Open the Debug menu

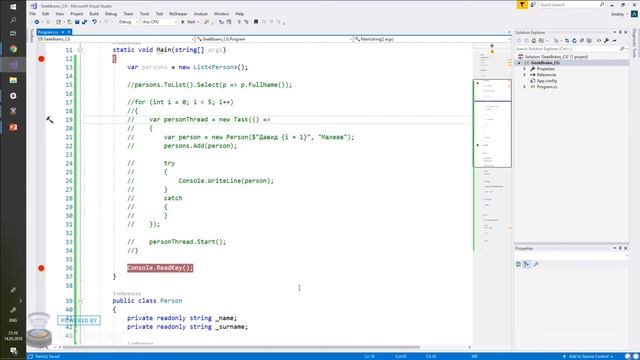click(x=111, y=14)
